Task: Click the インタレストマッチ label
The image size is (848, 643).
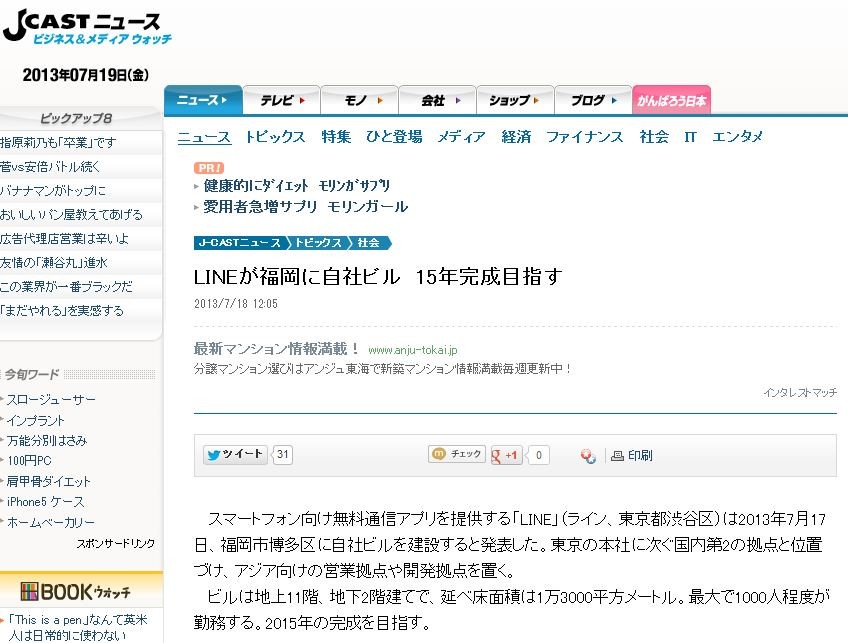Action: (800, 393)
